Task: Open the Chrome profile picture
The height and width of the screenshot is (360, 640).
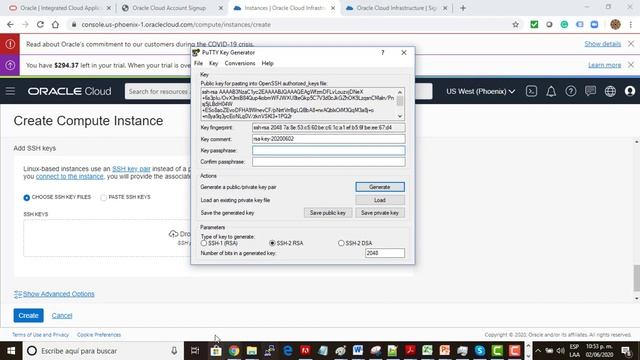Action: [x=615, y=24]
